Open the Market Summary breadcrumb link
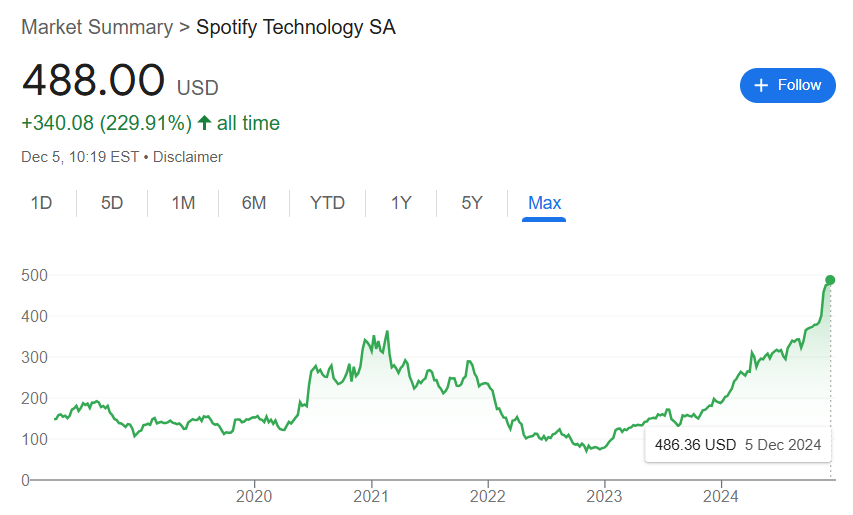Viewport: 853px width, 515px height. [x=97, y=27]
